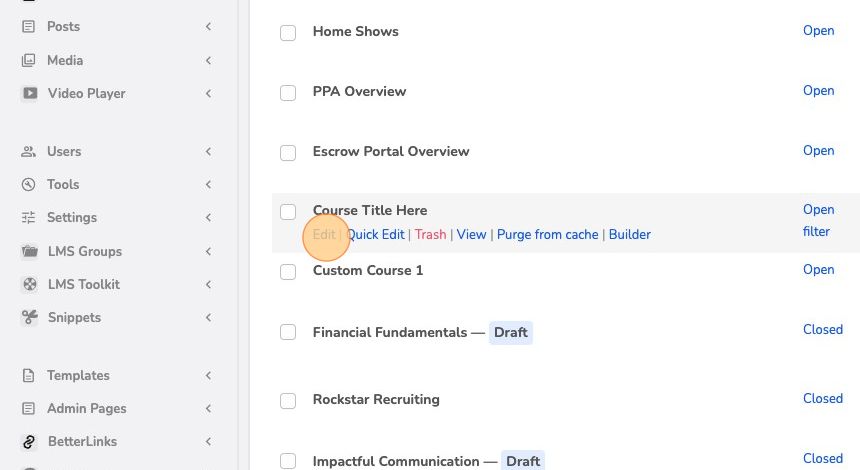Open the Settings menu item
The height and width of the screenshot is (470, 860).
point(72,217)
